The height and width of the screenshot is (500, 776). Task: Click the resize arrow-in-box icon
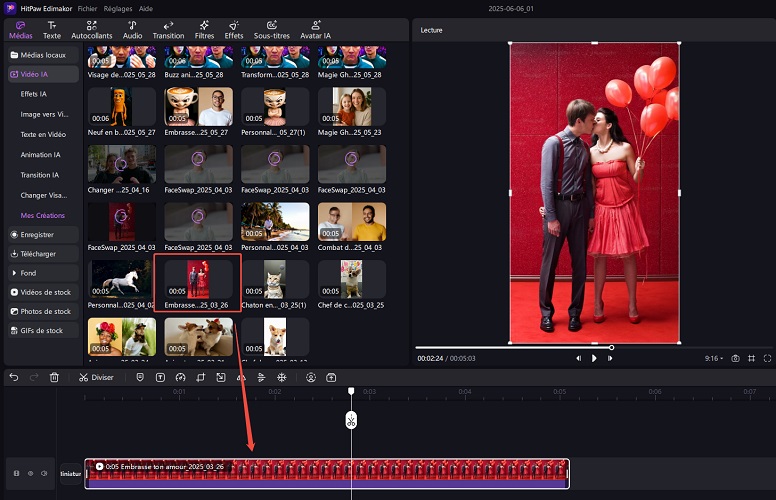coord(221,377)
